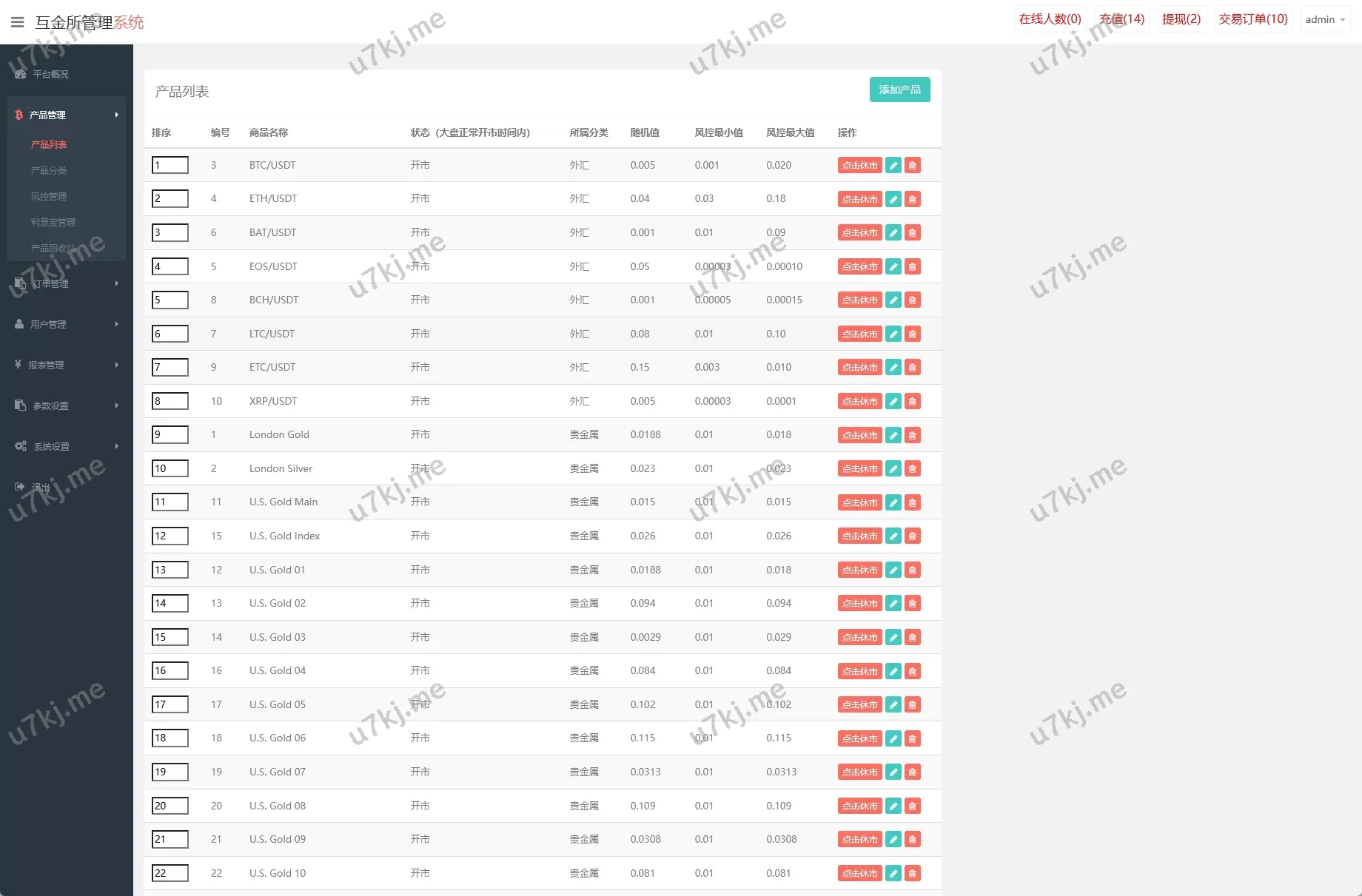Toggle BCH/USDT market closed with 点击休市
This screenshot has width=1362, height=896.
pos(859,300)
